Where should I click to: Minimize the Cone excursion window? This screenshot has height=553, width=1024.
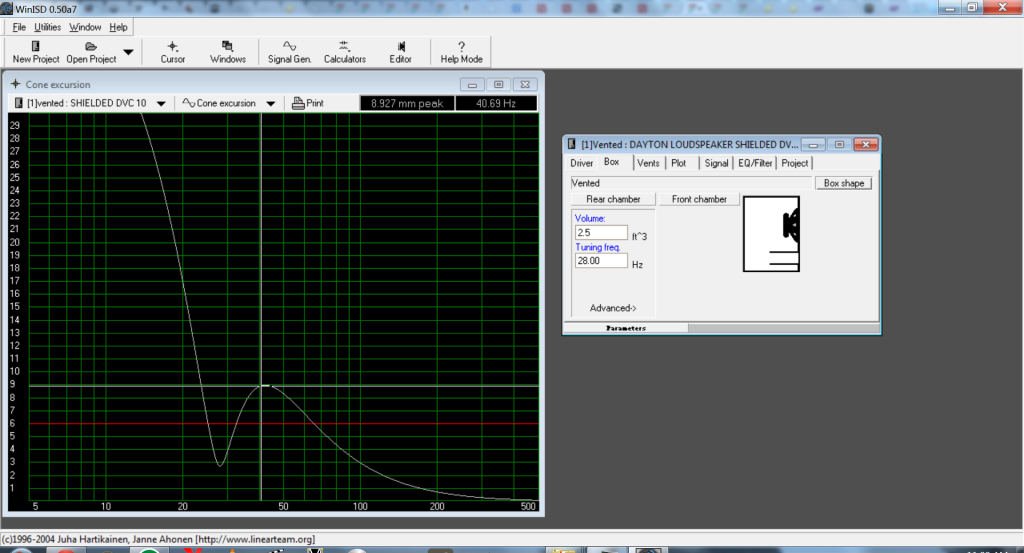[472, 84]
